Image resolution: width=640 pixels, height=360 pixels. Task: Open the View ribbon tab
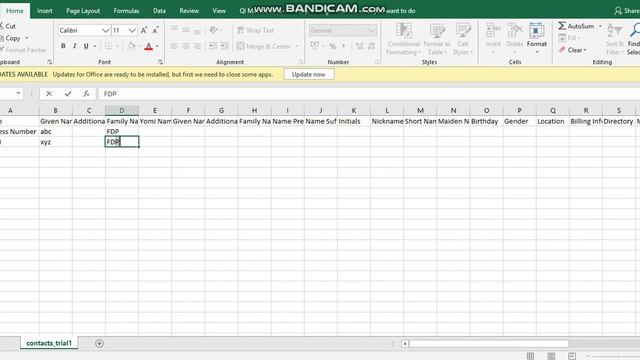pyautogui.click(x=219, y=11)
